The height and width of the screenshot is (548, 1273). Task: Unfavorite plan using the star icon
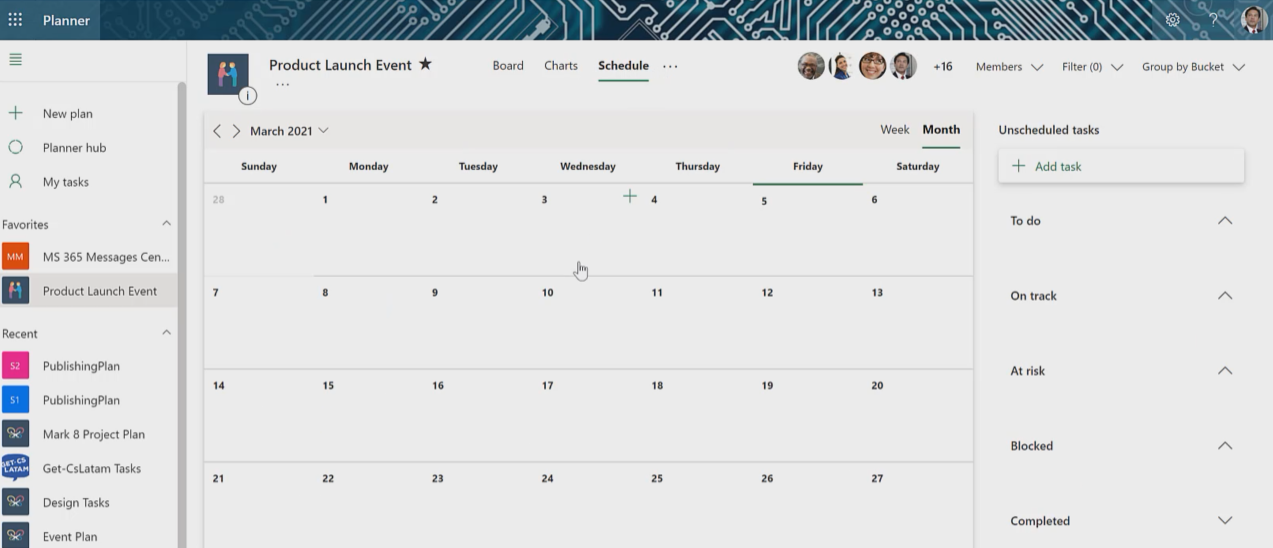click(x=425, y=64)
